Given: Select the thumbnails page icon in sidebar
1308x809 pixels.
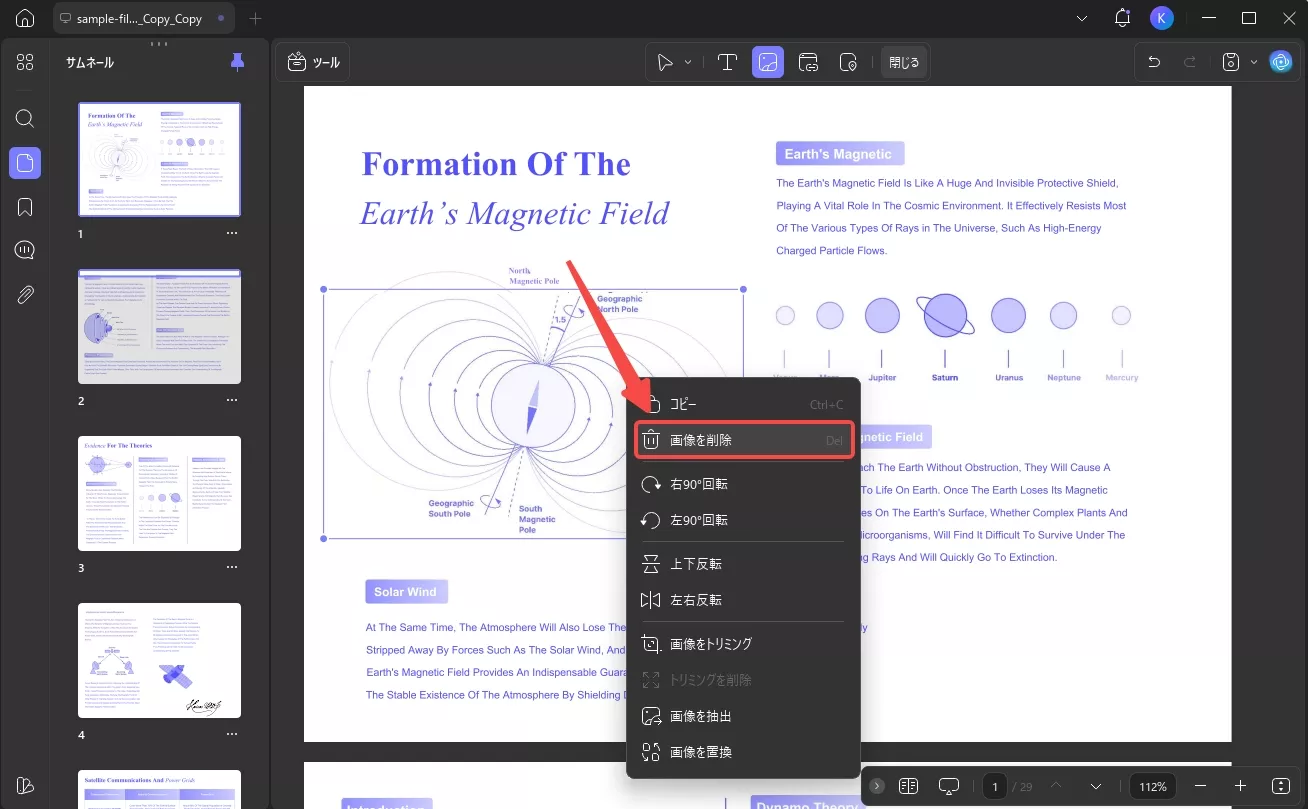Looking at the screenshot, I should [x=25, y=163].
